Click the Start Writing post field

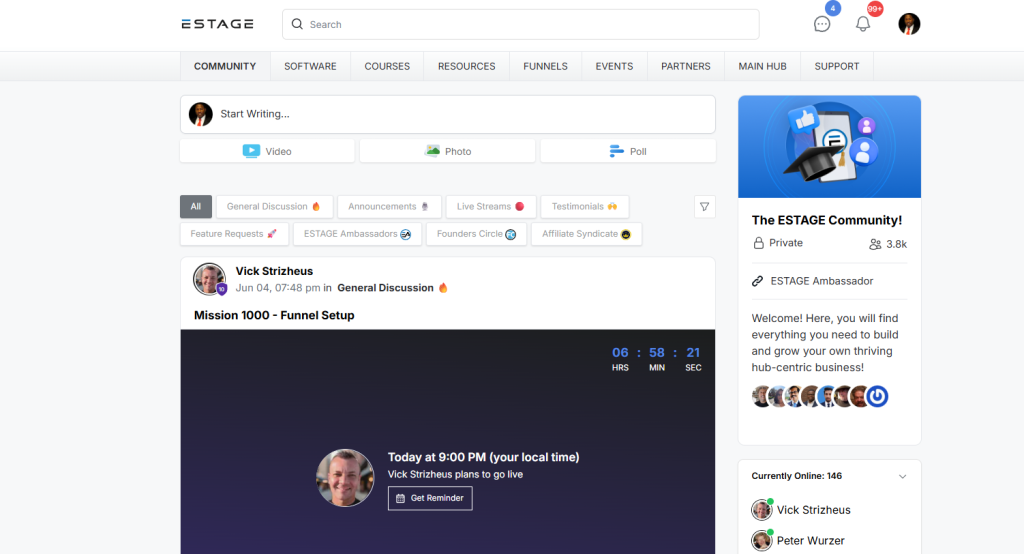pos(447,114)
